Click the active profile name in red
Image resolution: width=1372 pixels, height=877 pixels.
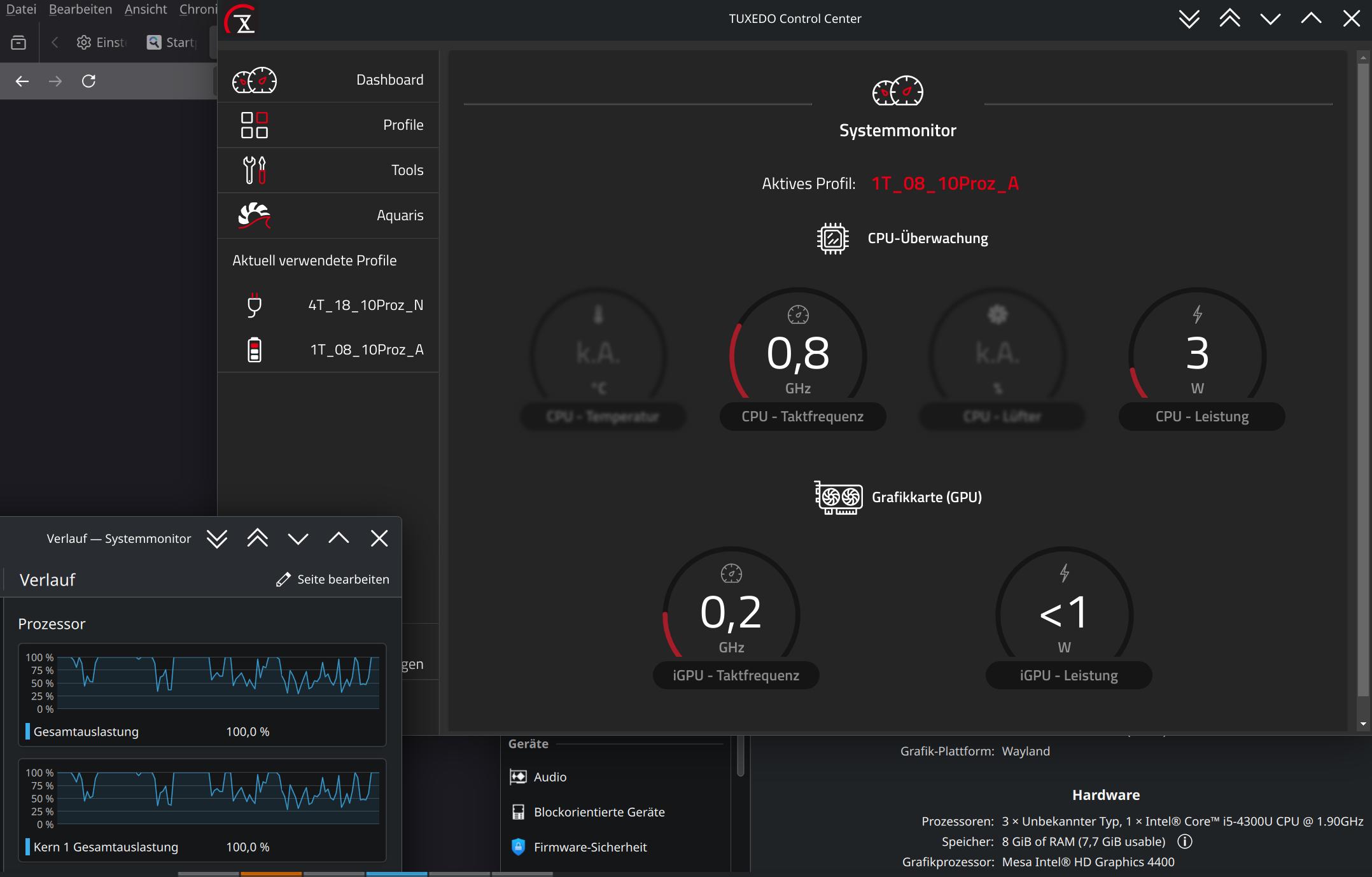[944, 184]
